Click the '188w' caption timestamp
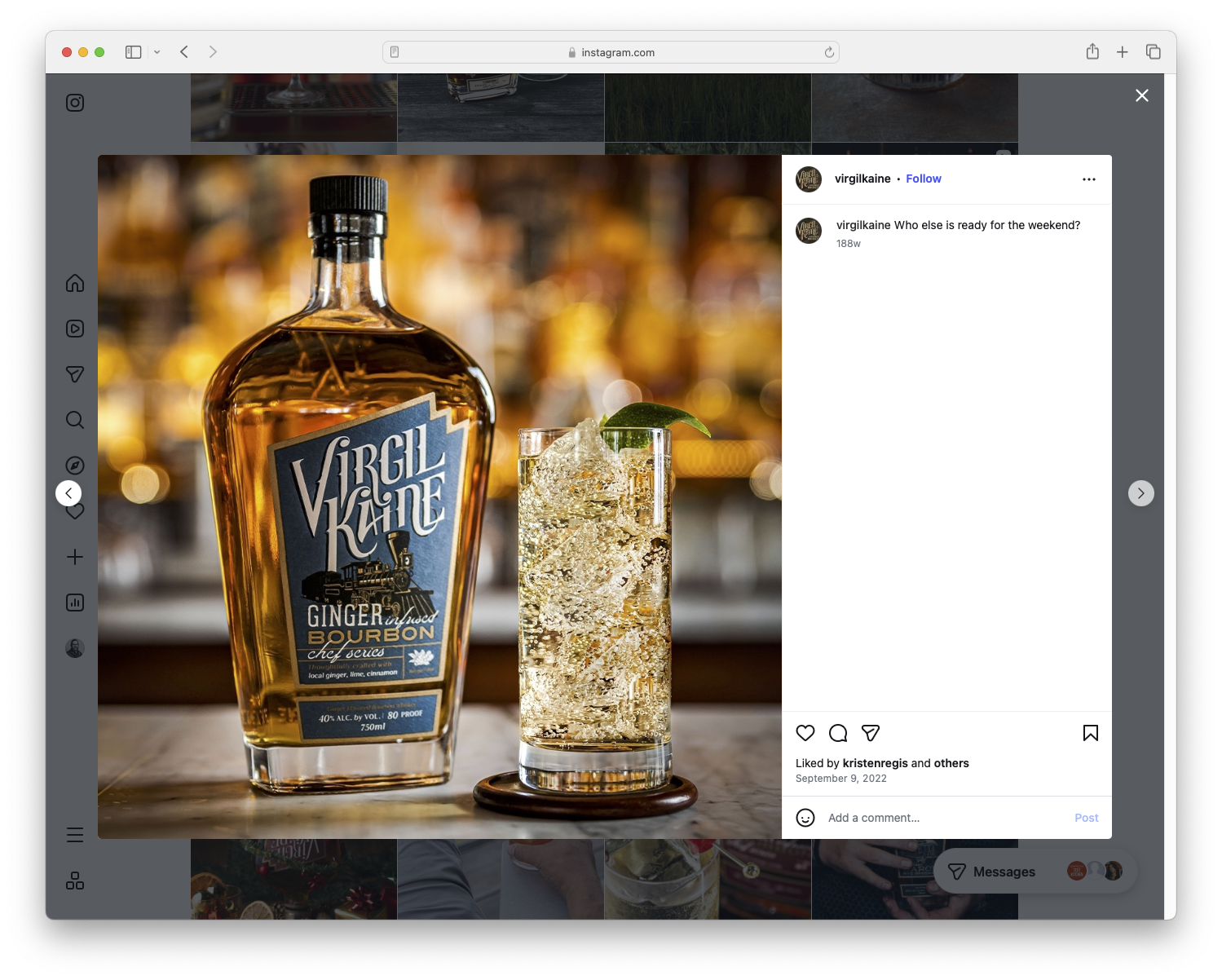 point(849,244)
